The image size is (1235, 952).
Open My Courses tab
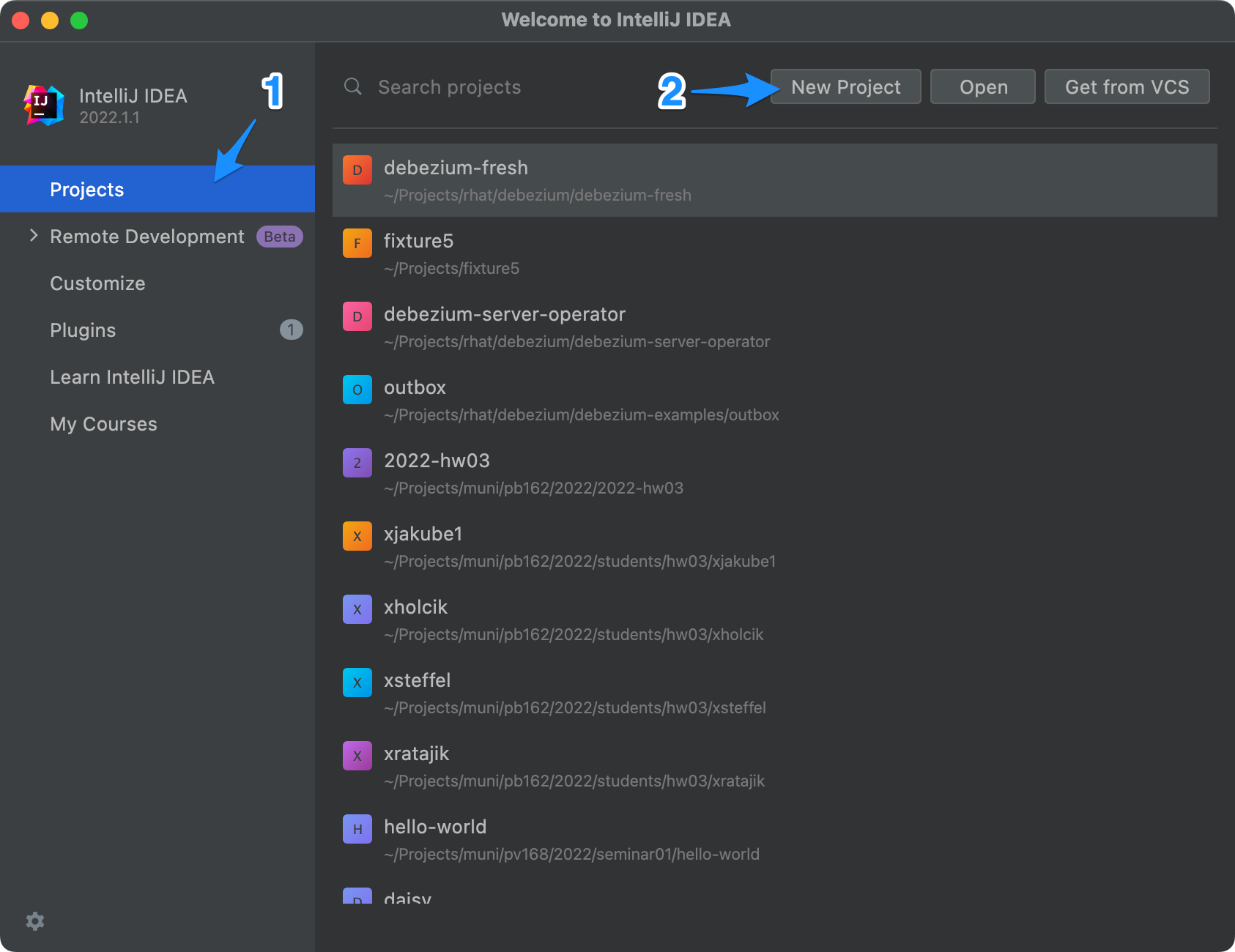pos(157,423)
